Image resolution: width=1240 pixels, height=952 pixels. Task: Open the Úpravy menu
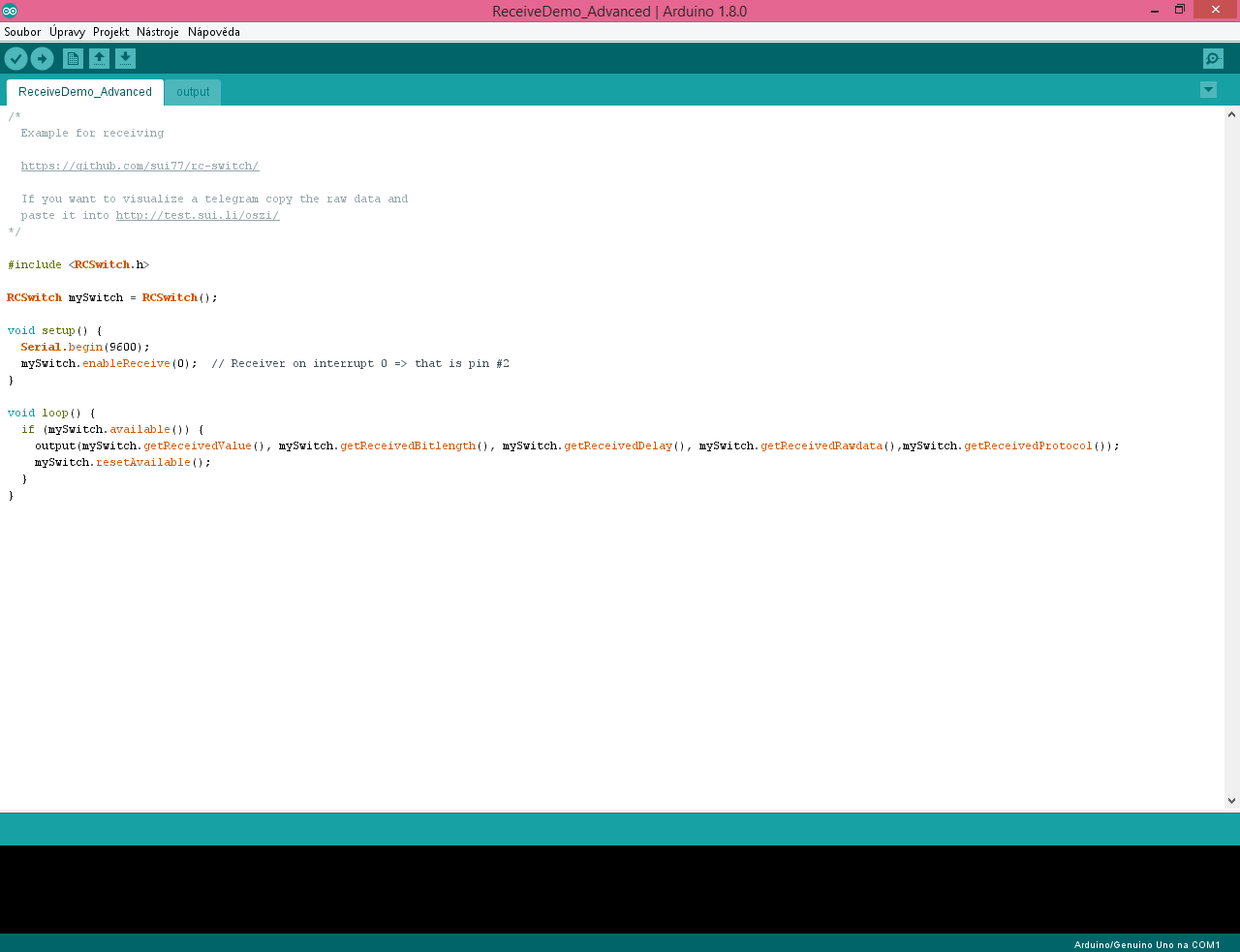[67, 32]
